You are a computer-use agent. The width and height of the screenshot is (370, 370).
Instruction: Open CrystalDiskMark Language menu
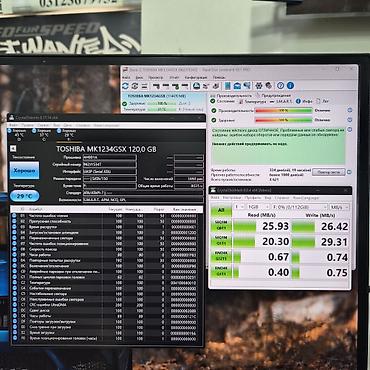click(306, 198)
